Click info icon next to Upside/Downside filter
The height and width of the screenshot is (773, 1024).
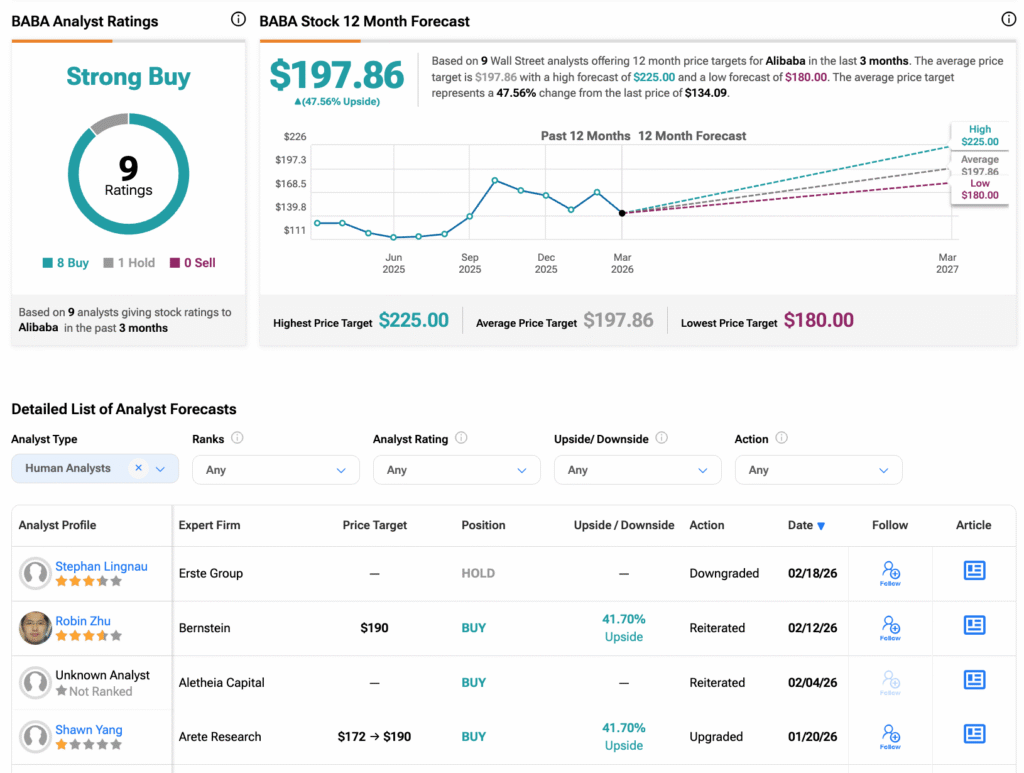[x=661, y=438]
